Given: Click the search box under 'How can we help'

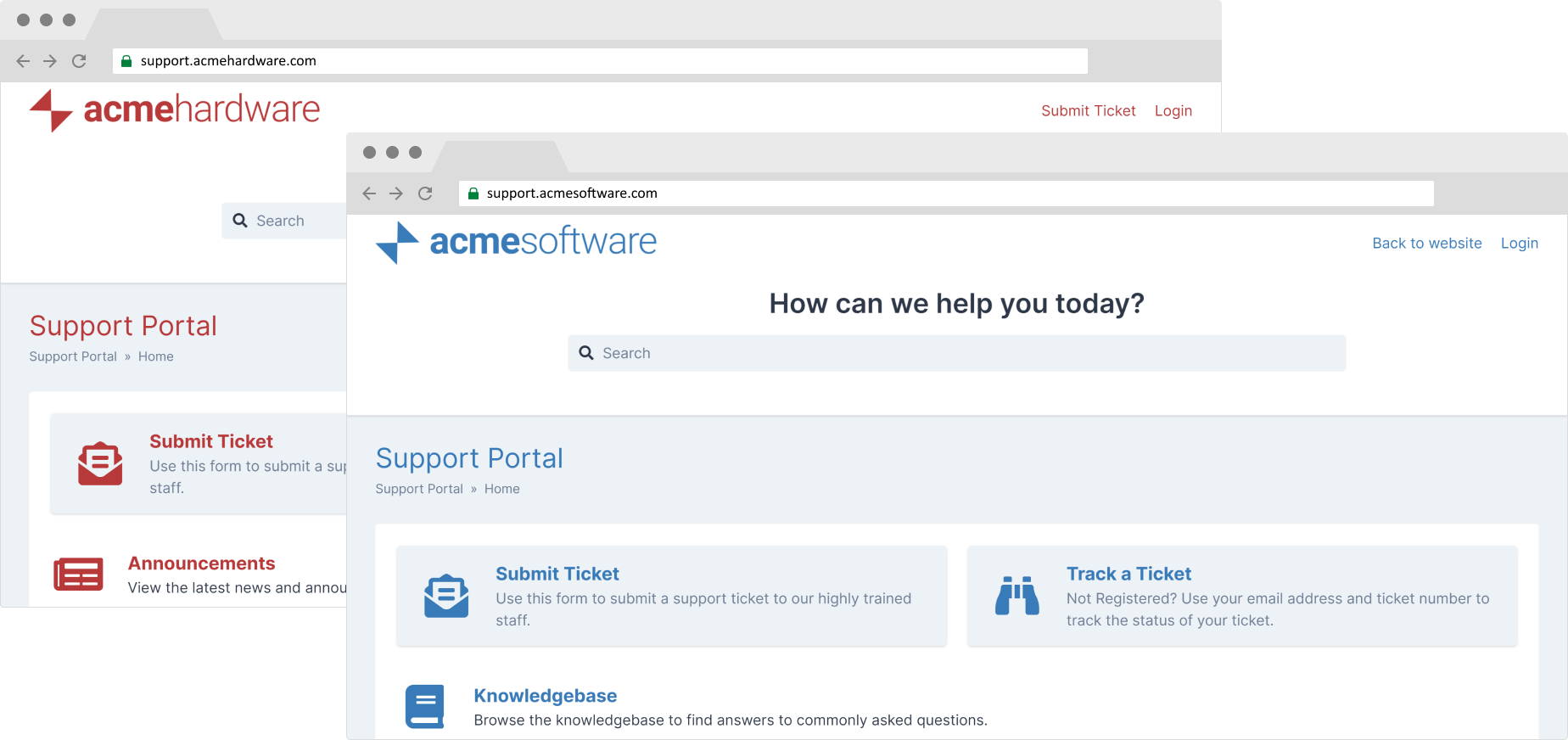Looking at the screenshot, I should pyautogui.click(x=956, y=353).
